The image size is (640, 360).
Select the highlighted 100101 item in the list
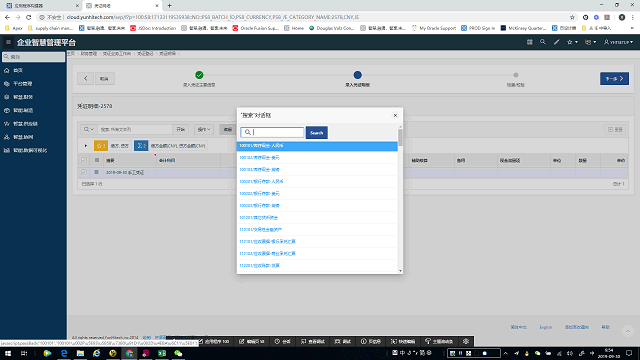click(317, 146)
